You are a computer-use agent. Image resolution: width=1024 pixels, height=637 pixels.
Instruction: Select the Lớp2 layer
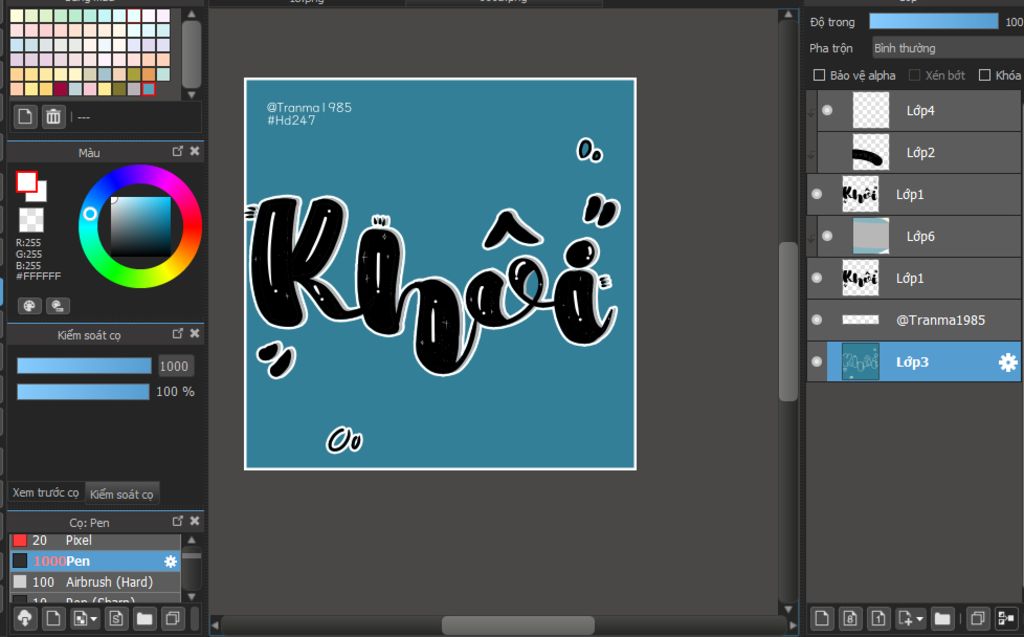coord(919,152)
